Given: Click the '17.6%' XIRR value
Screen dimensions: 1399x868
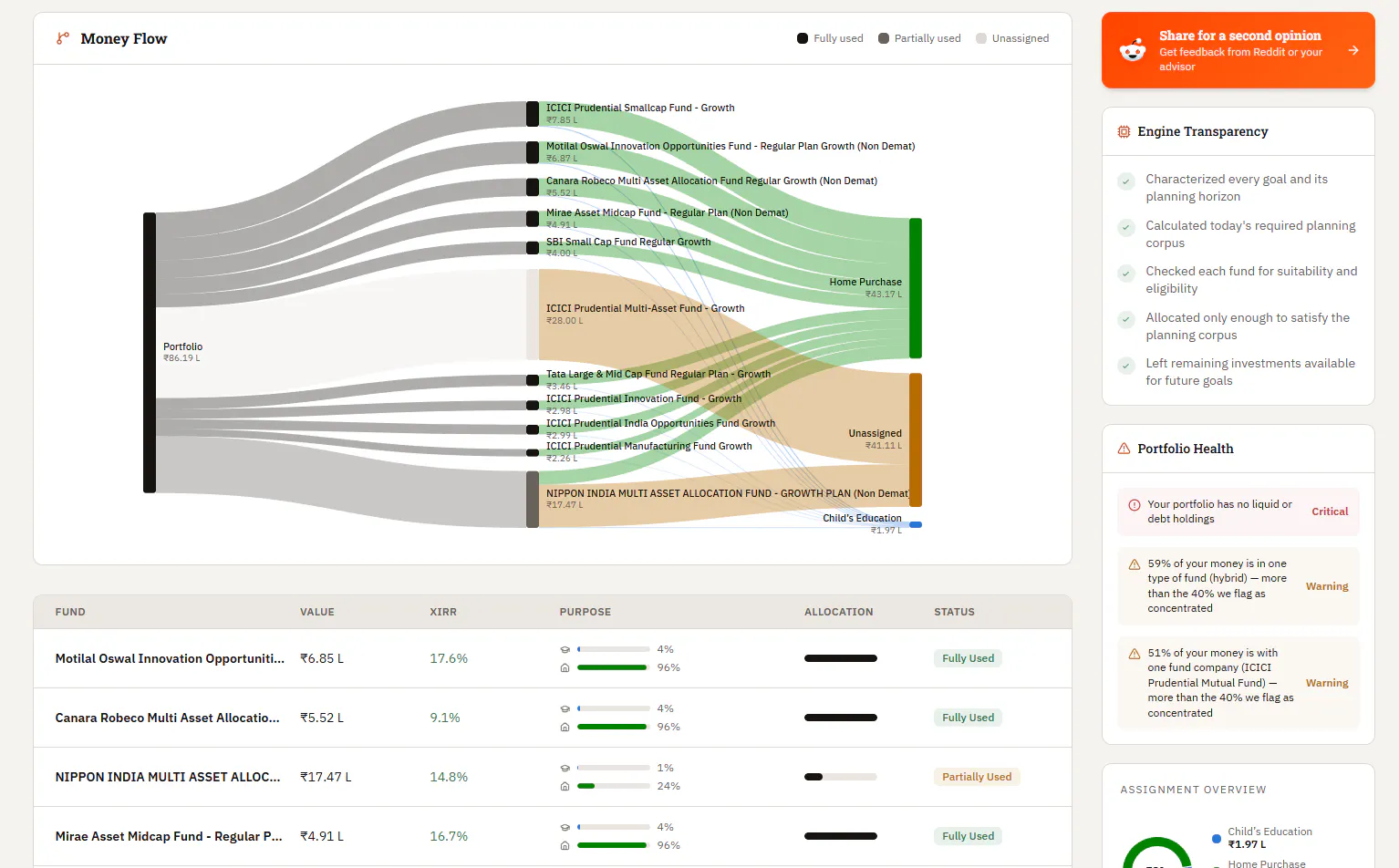Looking at the screenshot, I should click(x=449, y=658).
